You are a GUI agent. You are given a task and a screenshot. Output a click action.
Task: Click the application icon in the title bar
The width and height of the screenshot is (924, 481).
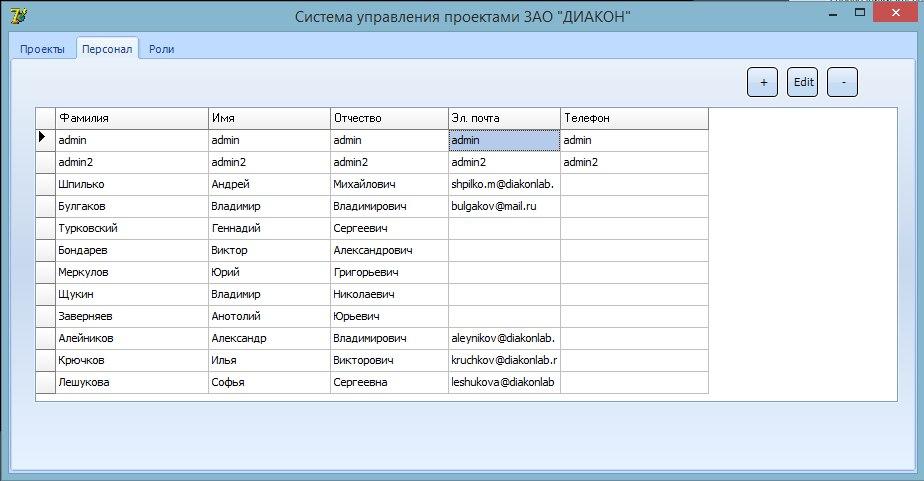click(x=18, y=15)
